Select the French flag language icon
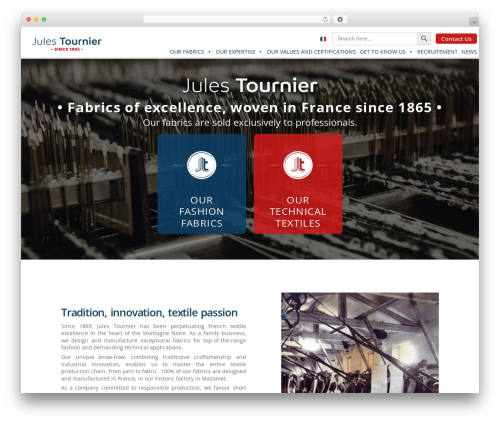500x423 pixels. [x=323, y=39]
